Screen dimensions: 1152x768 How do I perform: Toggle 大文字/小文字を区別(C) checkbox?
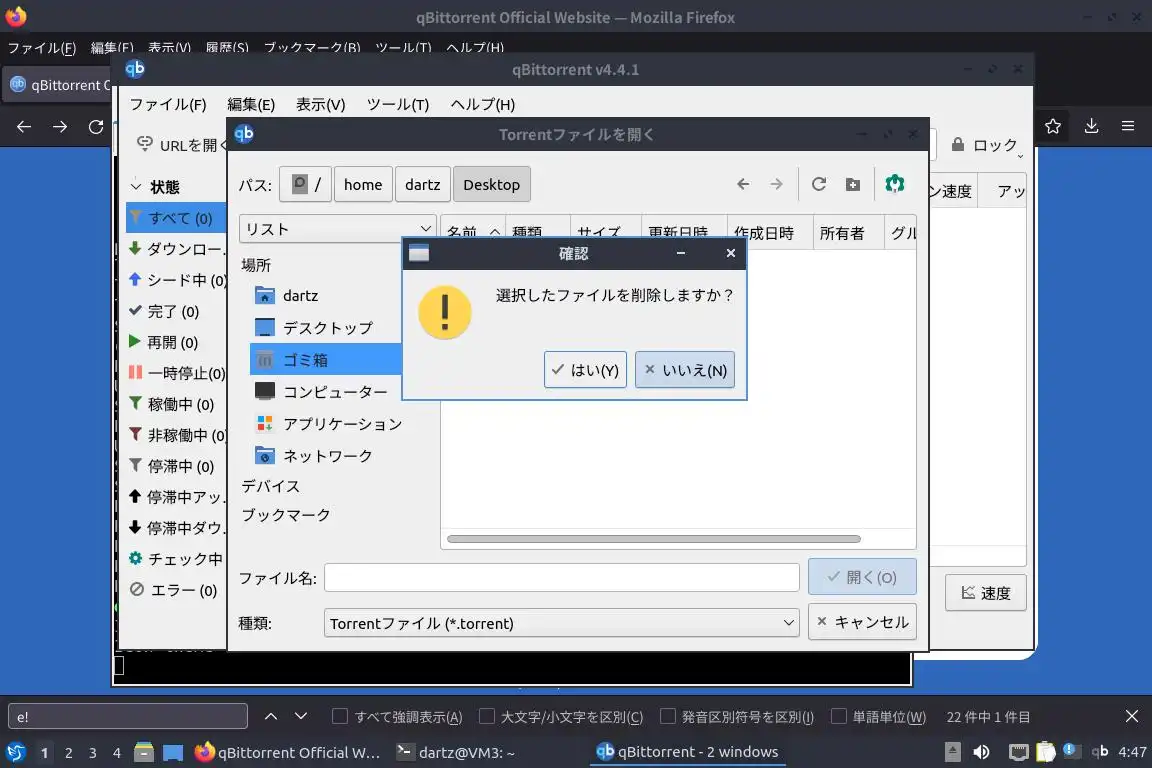click(x=486, y=716)
